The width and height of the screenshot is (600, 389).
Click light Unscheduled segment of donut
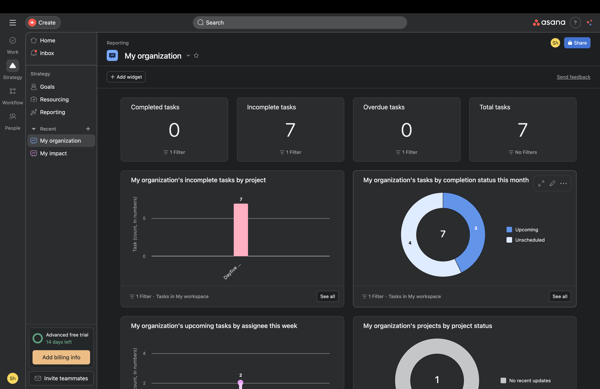(x=410, y=243)
